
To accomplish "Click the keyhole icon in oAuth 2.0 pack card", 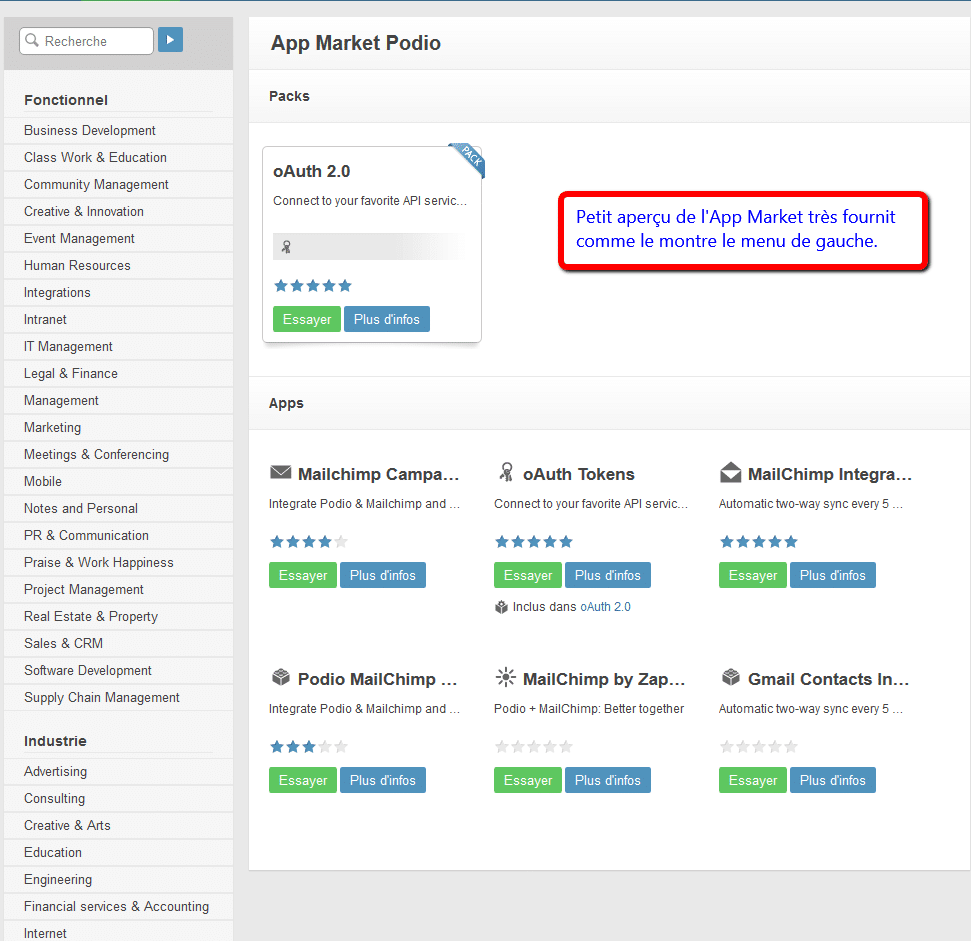I will click(x=286, y=247).
